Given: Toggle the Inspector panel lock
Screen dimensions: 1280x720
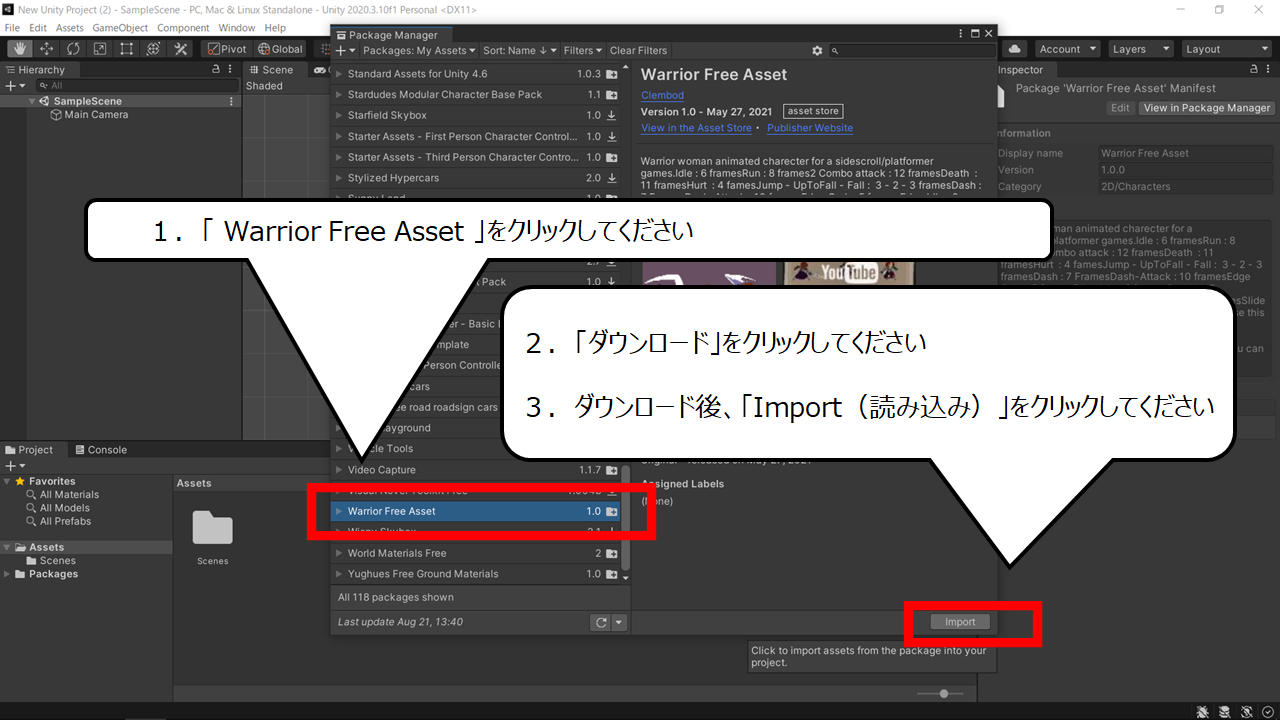Looking at the screenshot, I should click(1254, 70).
